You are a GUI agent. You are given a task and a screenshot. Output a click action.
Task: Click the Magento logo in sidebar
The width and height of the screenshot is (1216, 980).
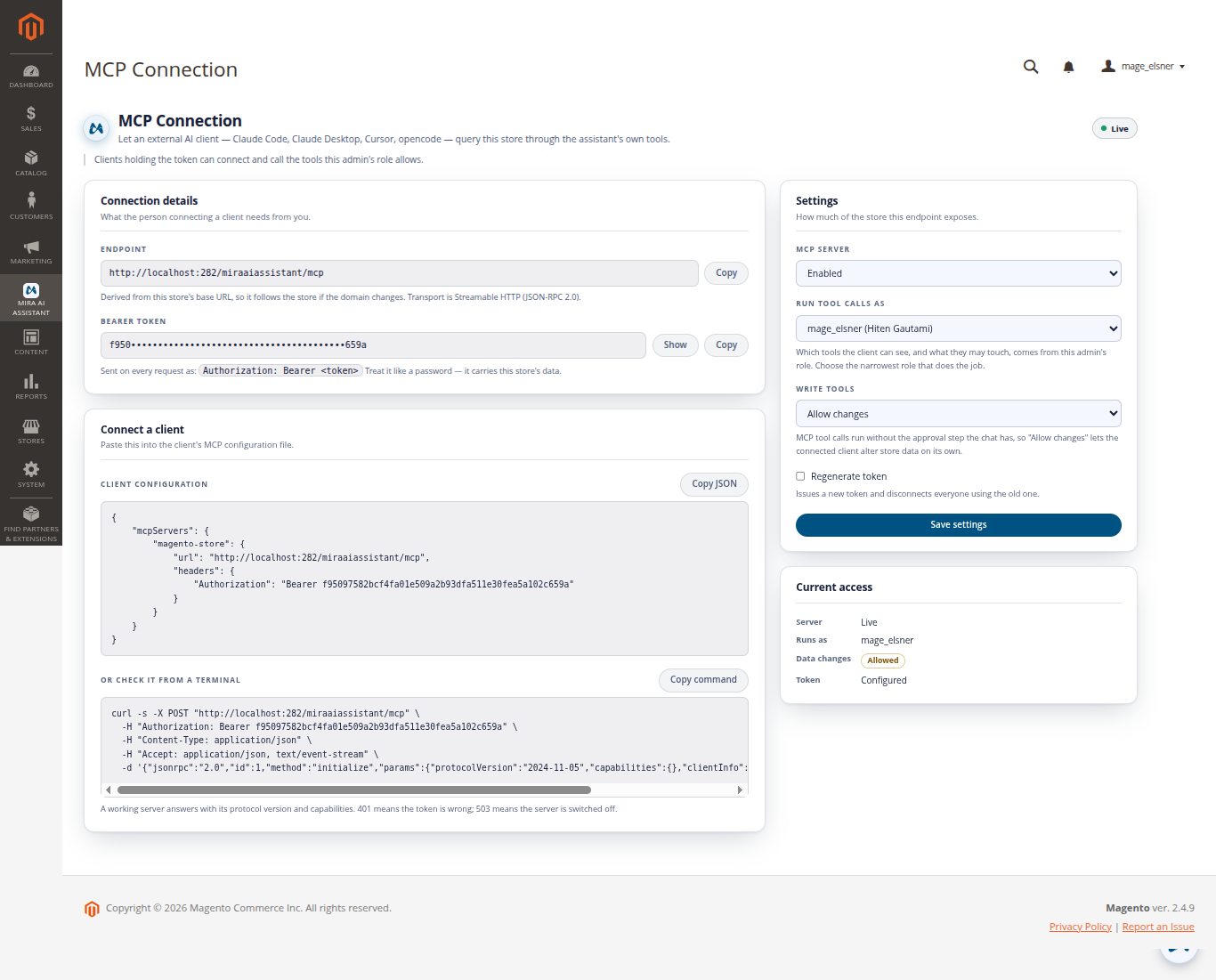pyautogui.click(x=31, y=27)
